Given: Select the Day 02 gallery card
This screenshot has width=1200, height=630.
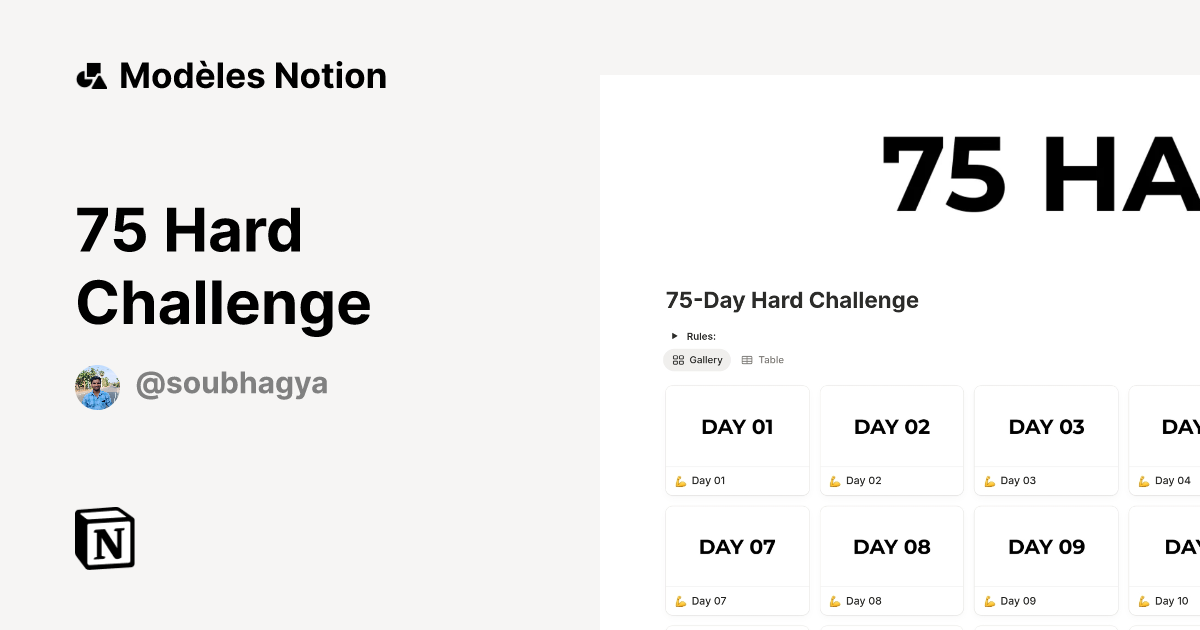Looking at the screenshot, I should point(891,440).
